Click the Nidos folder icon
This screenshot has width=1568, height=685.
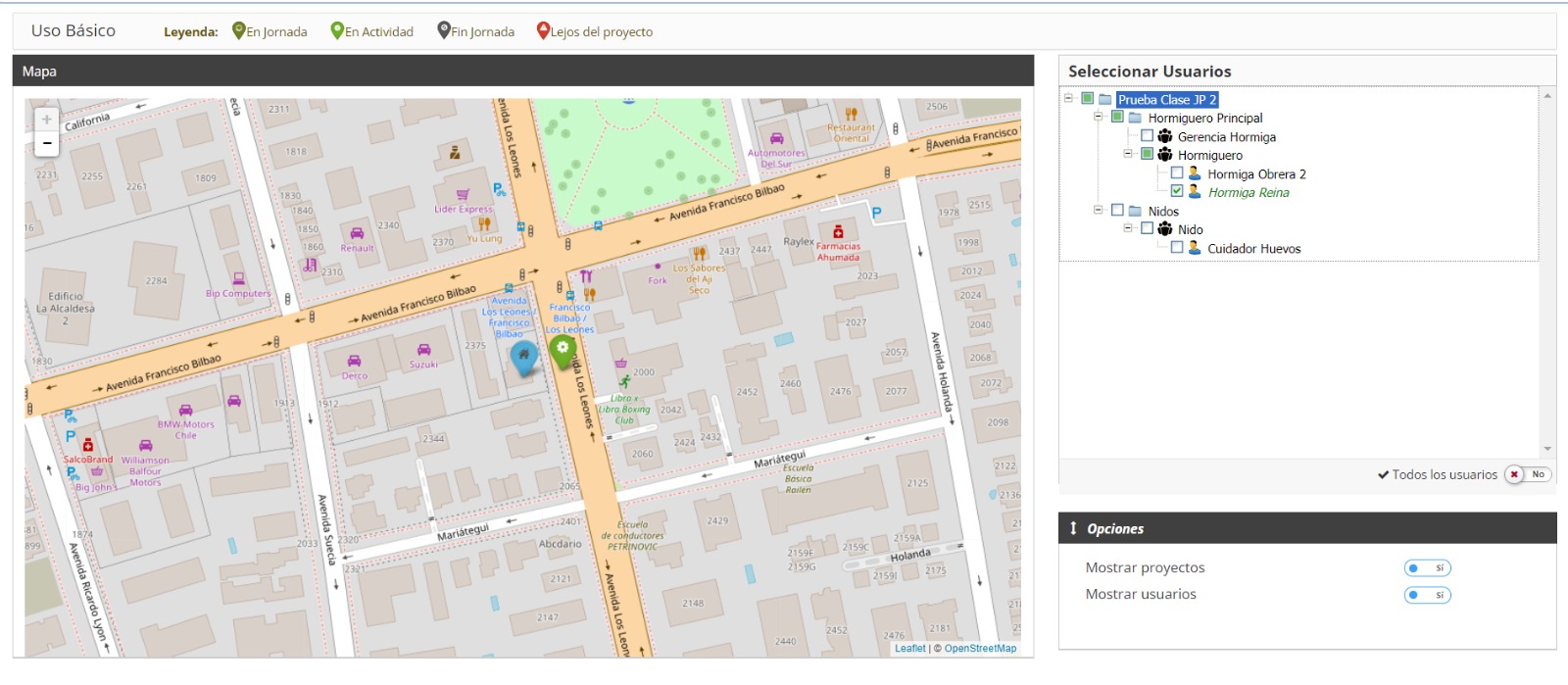[1135, 211]
